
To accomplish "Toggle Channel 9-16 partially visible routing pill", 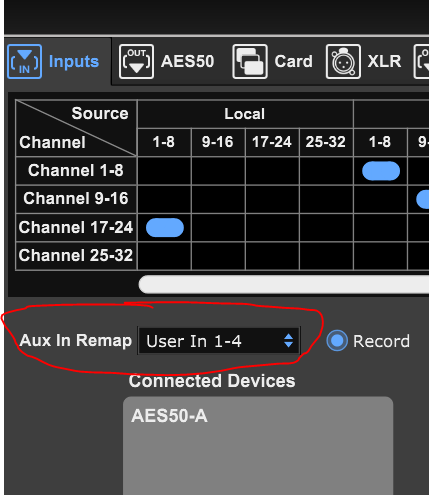I will tap(423, 199).
